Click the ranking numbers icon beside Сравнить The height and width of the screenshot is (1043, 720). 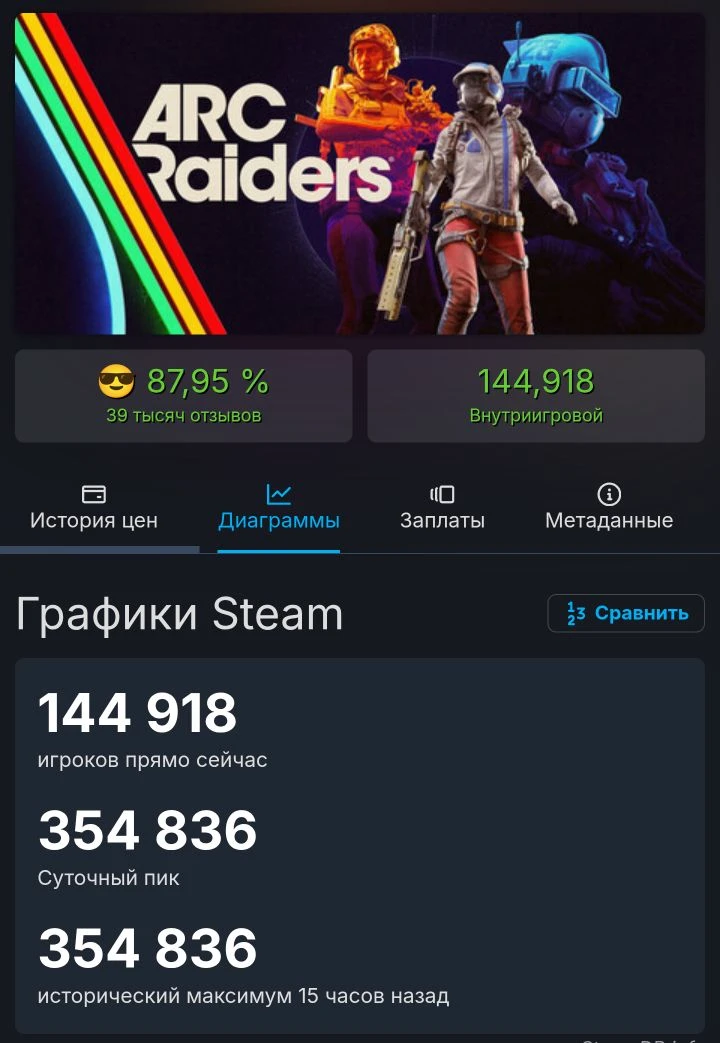coord(576,613)
